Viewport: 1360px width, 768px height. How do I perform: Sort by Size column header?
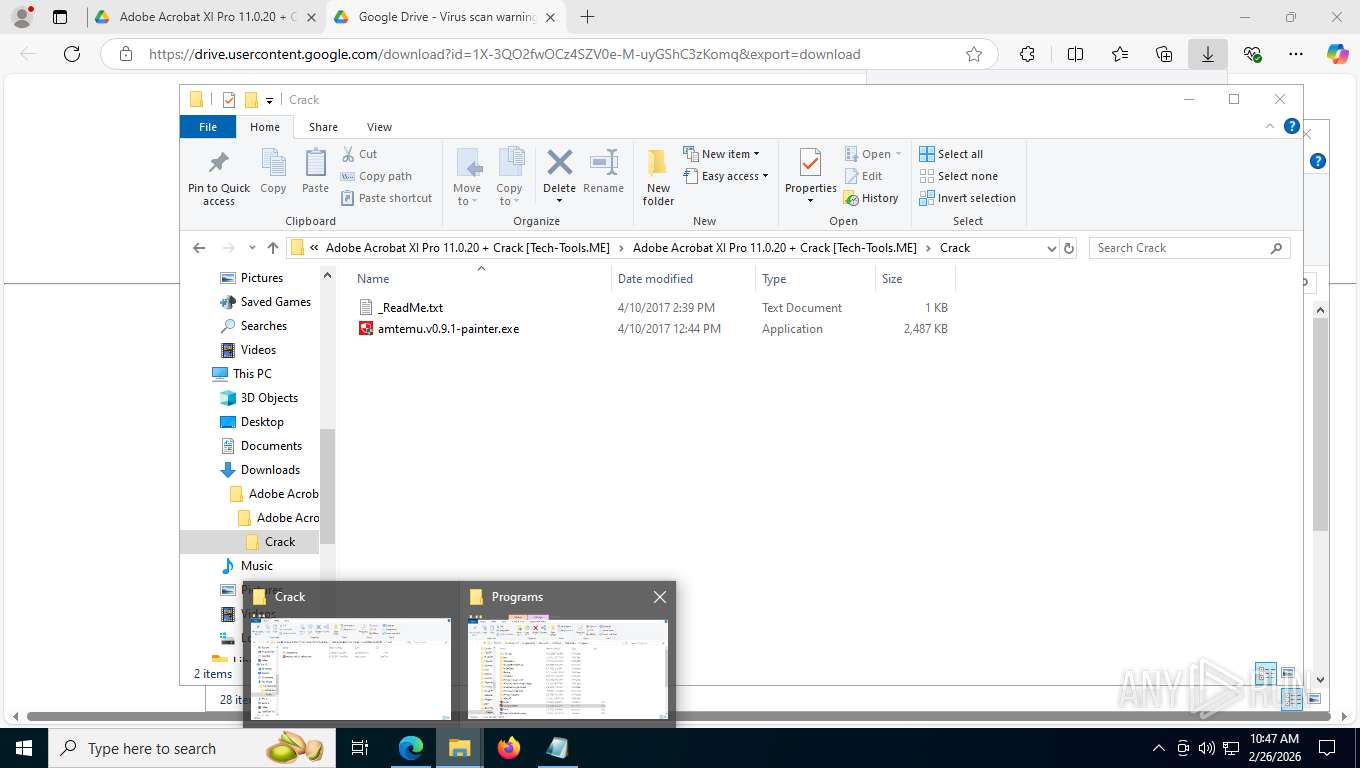(915, 279)
